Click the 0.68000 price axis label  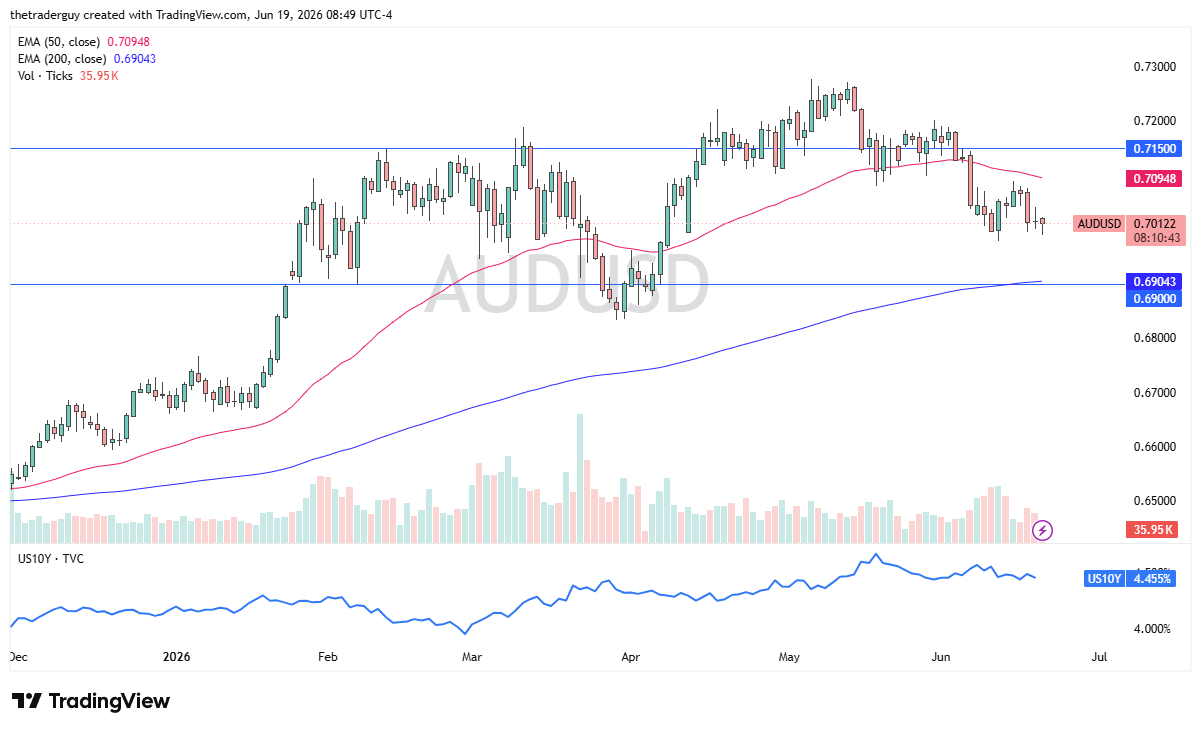(1154, 338)
